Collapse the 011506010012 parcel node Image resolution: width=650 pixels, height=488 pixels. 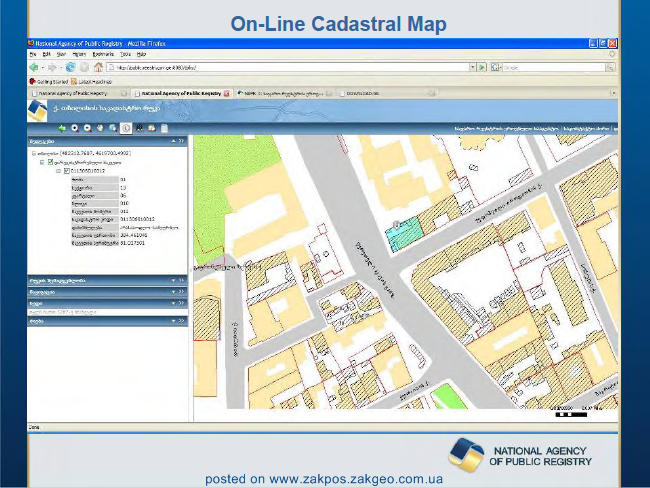tap(58, 170)
